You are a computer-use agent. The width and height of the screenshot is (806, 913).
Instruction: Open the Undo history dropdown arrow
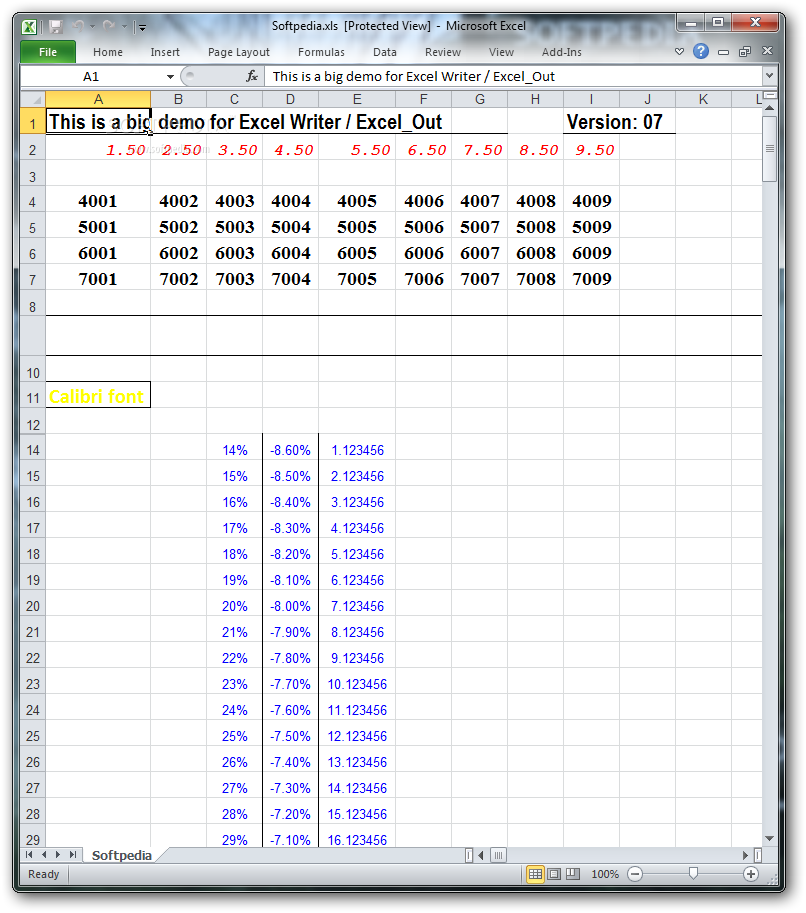tap(92, 26)
